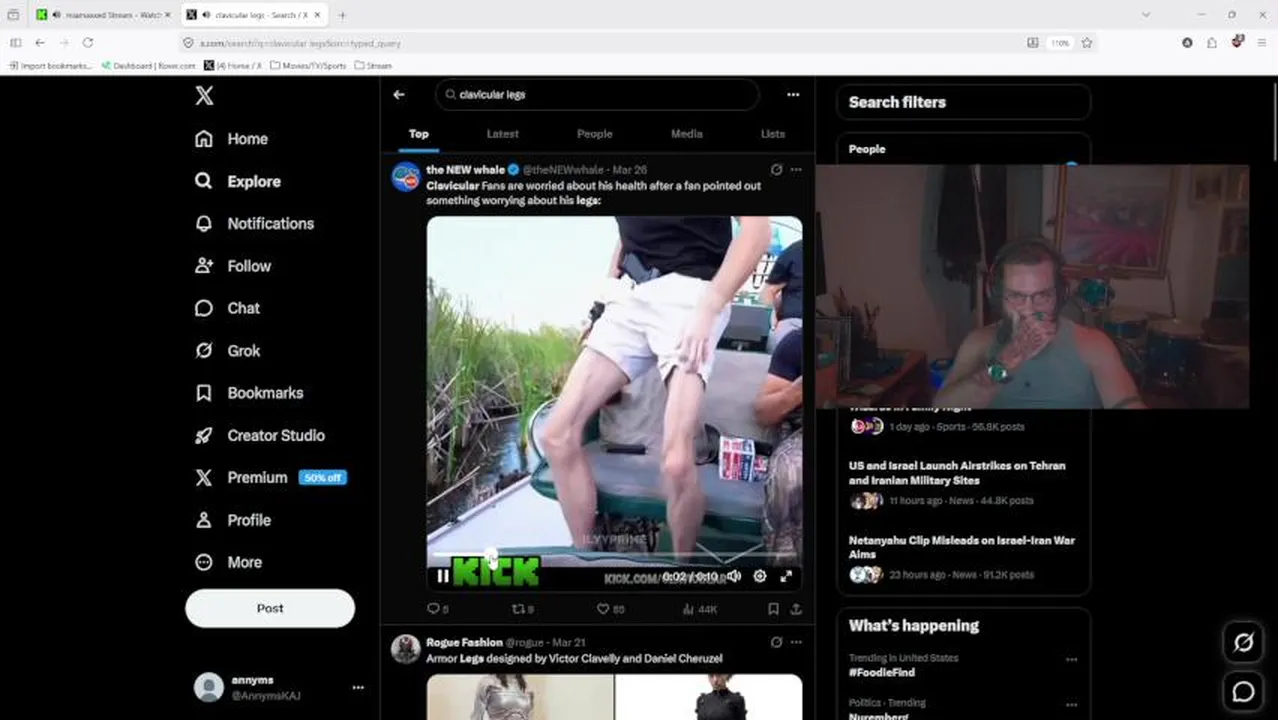The image size is (1278, 720).
Task: Click the Post button
Action: pos(270,608)
